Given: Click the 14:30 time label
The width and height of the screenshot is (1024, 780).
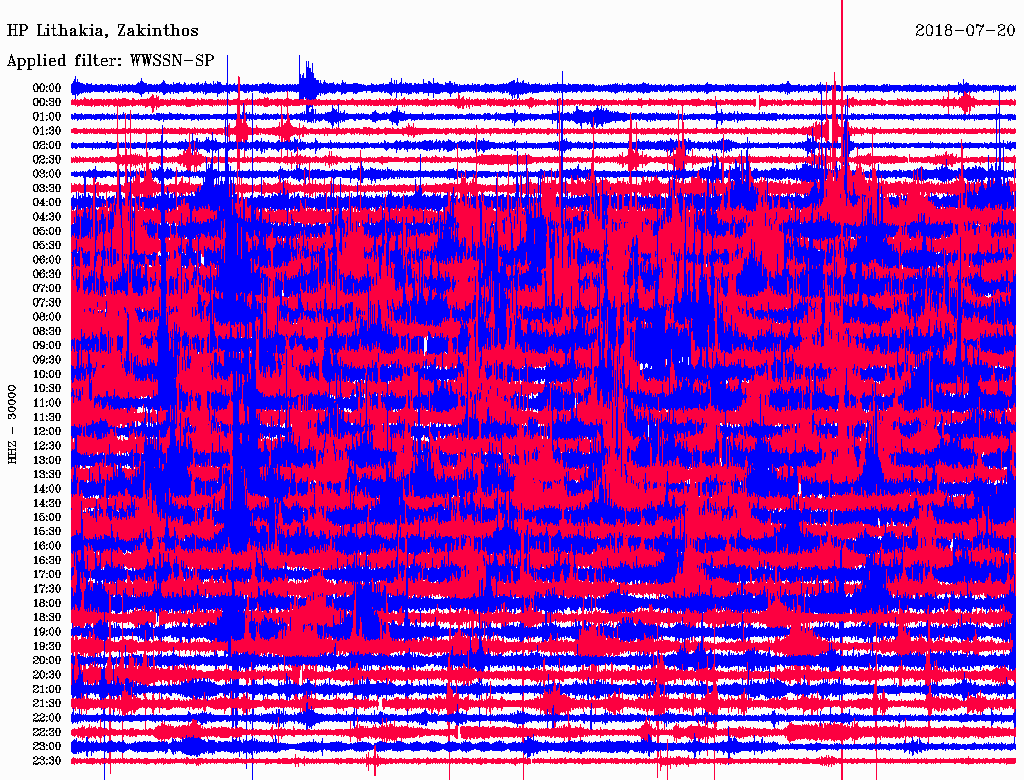Looking at the screenshot, I should click(47, 504).
